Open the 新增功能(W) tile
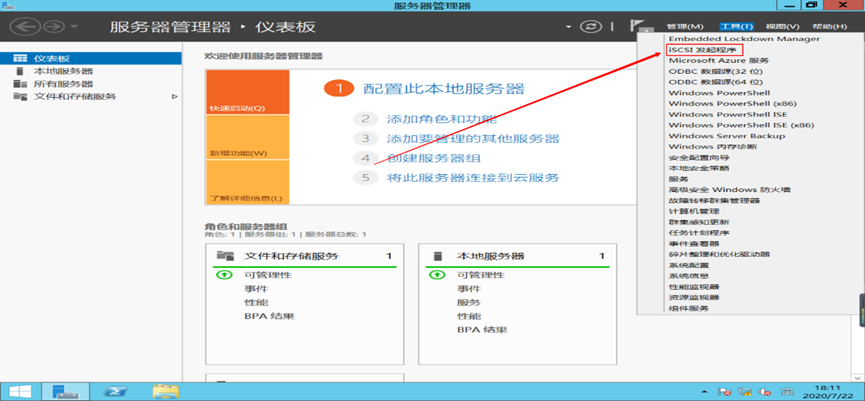 pos(247,137)
